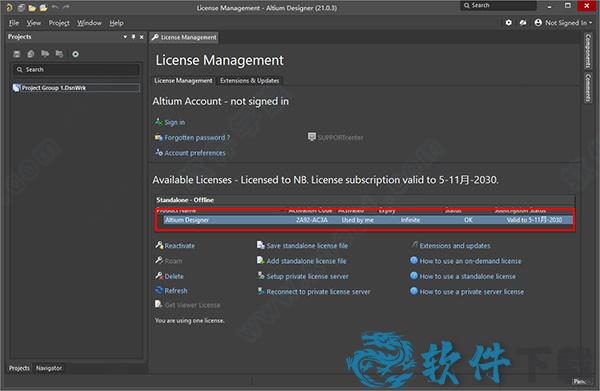600x391 pixels.
Task: Close the Projects panel
Action: coord(142,37)
